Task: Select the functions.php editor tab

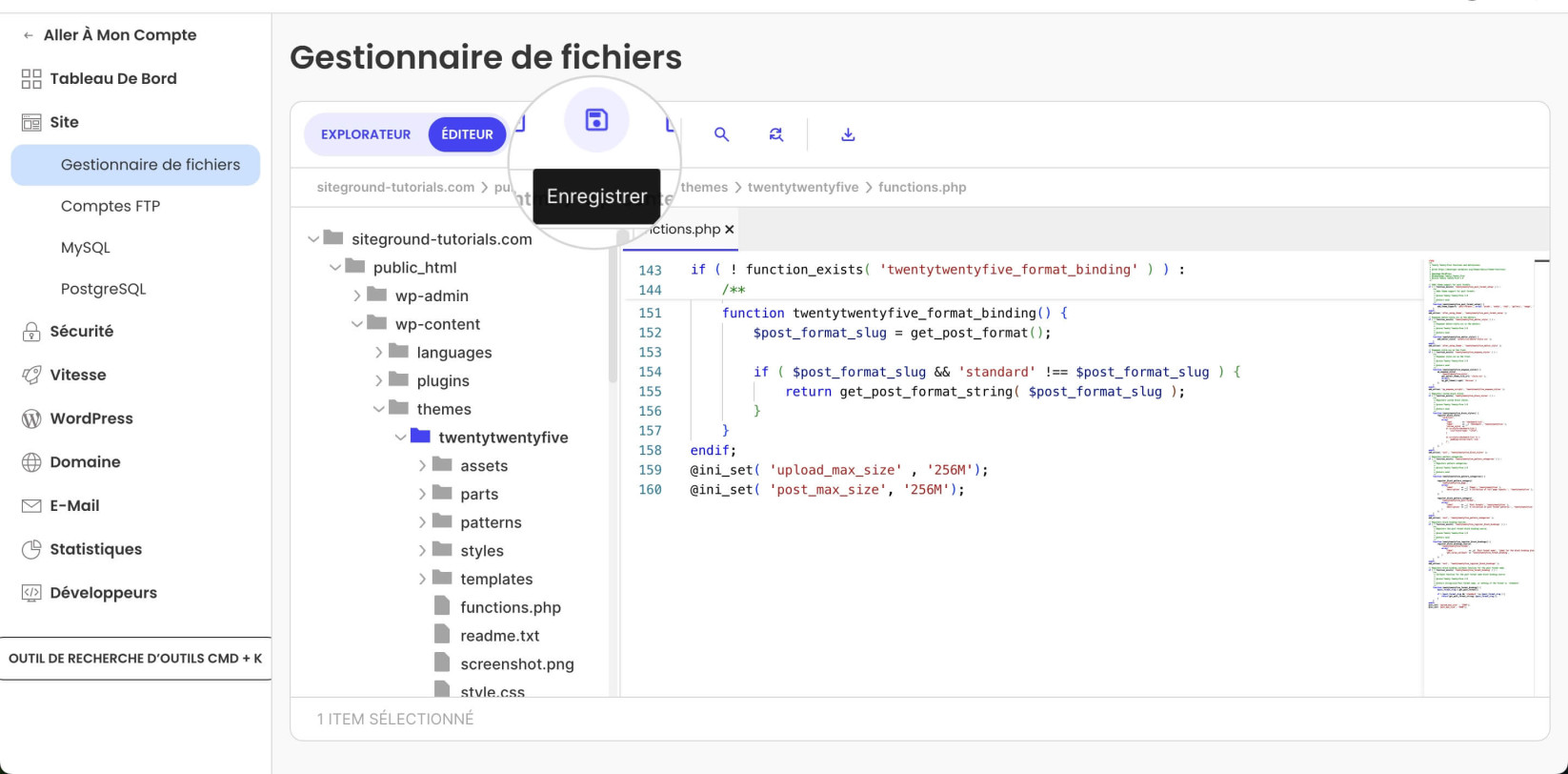Action: [x=683, y=230]
